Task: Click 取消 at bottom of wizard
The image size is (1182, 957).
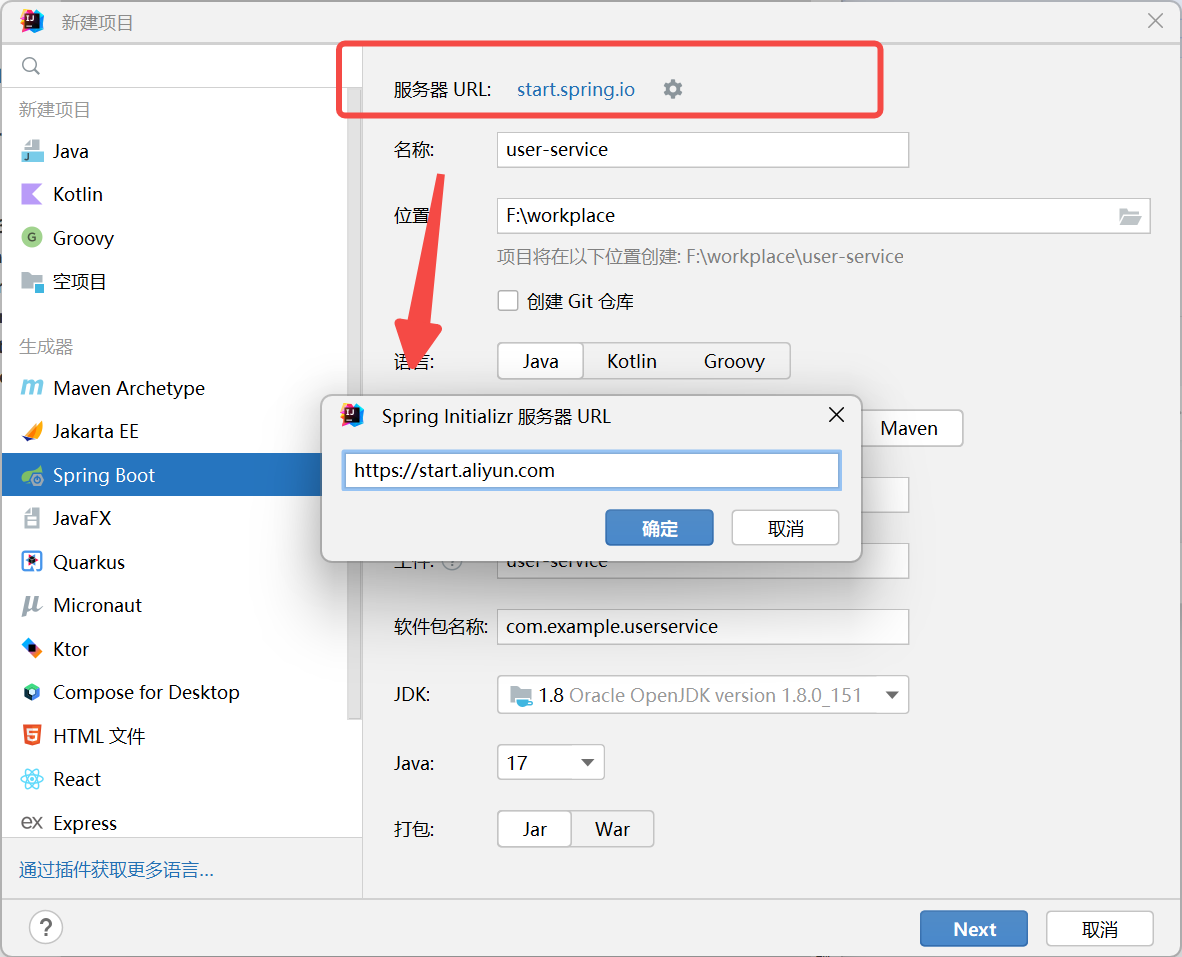Action: (x=1099, y=928)
